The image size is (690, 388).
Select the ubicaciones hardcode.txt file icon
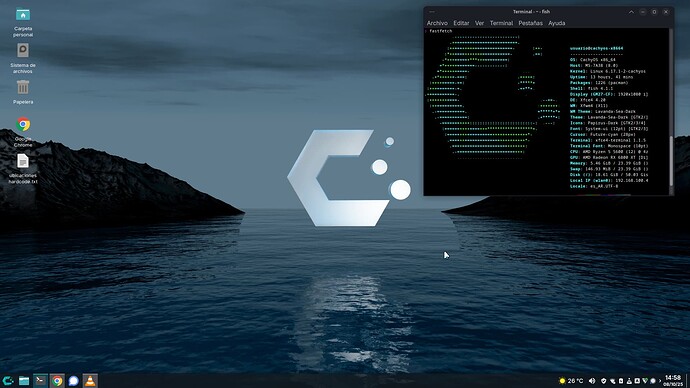[x=23, y=168]
